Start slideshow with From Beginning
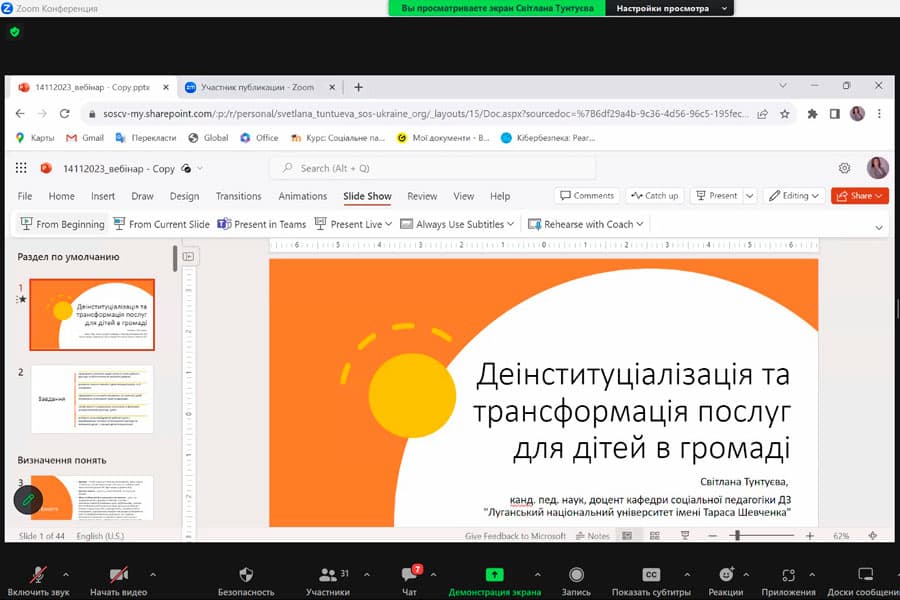 coord(60,224)
